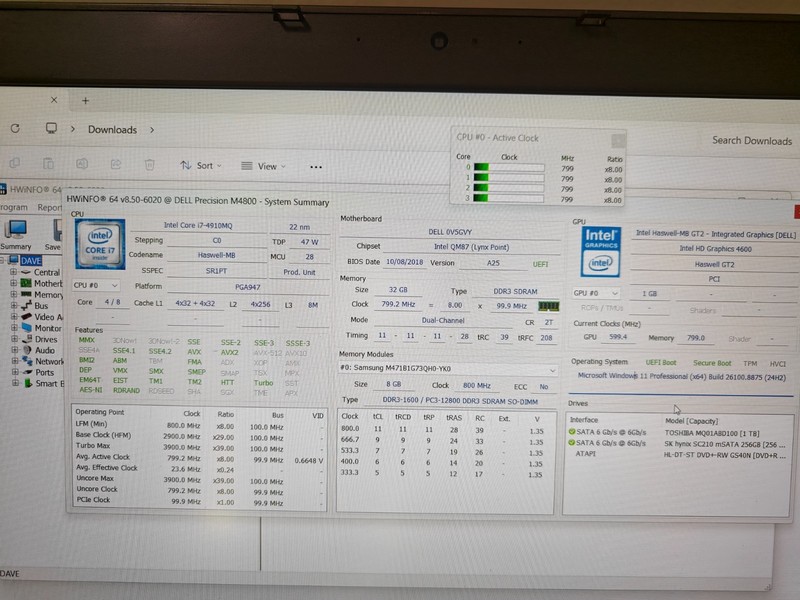Open the View dropdown

tap(263, 166)
